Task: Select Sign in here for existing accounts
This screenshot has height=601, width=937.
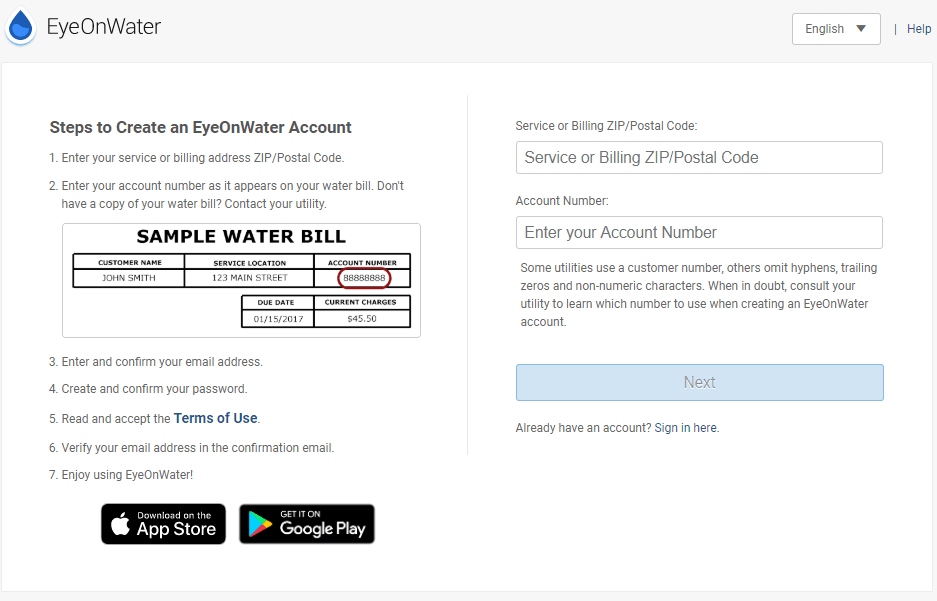Action: (x=686, y=427)
